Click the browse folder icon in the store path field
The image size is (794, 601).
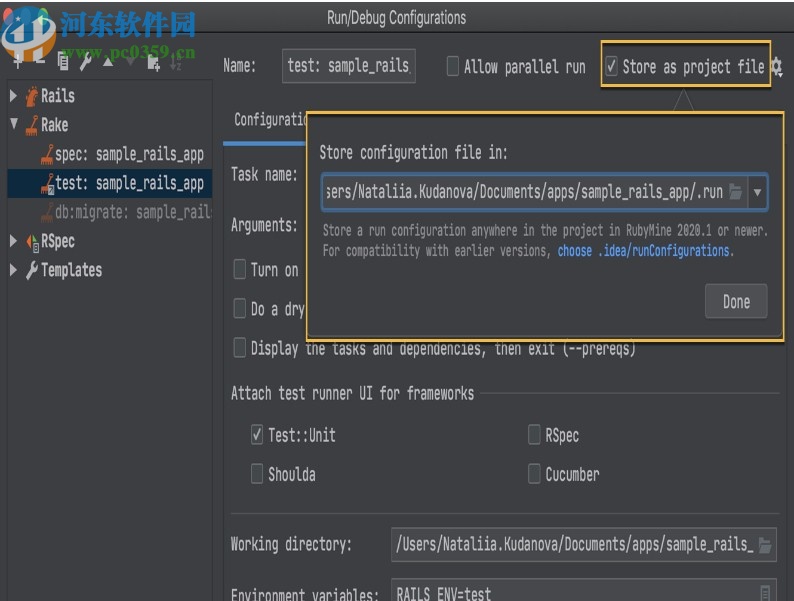pyautogui.click(x=735, y=192)
